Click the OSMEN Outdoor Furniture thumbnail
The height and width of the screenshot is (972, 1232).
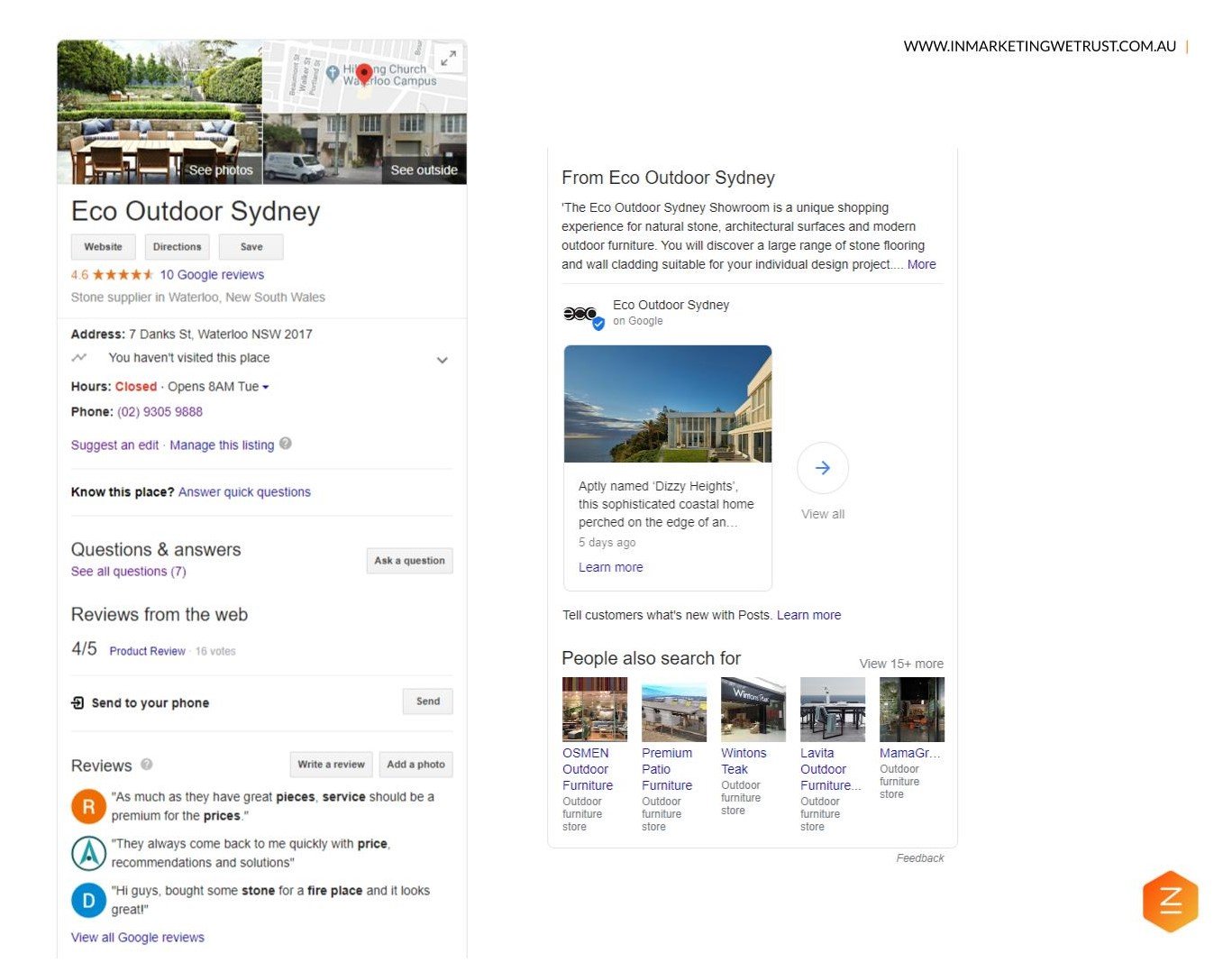595,710
